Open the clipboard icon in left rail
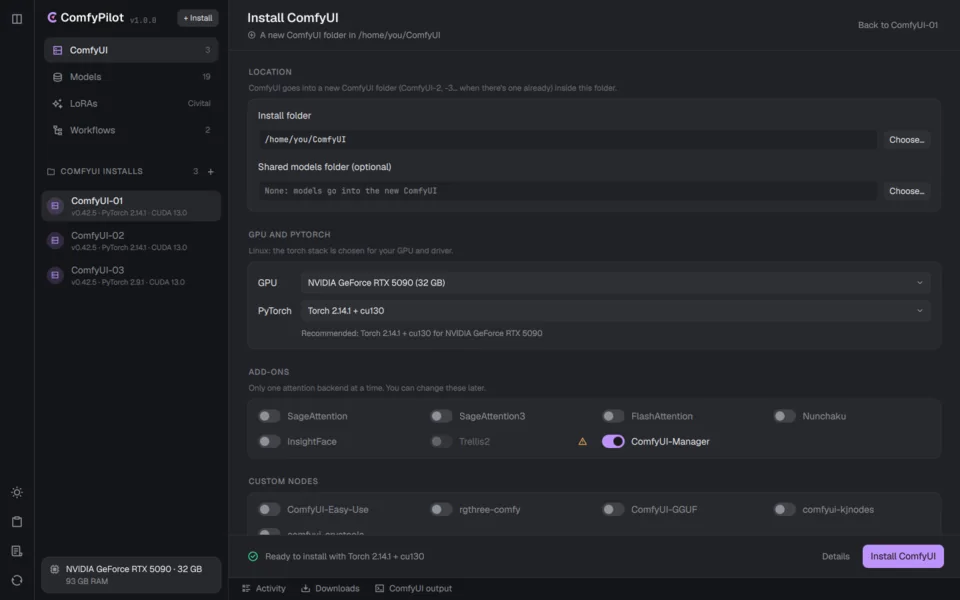The image size is (960, 600). tap(17, 522)
